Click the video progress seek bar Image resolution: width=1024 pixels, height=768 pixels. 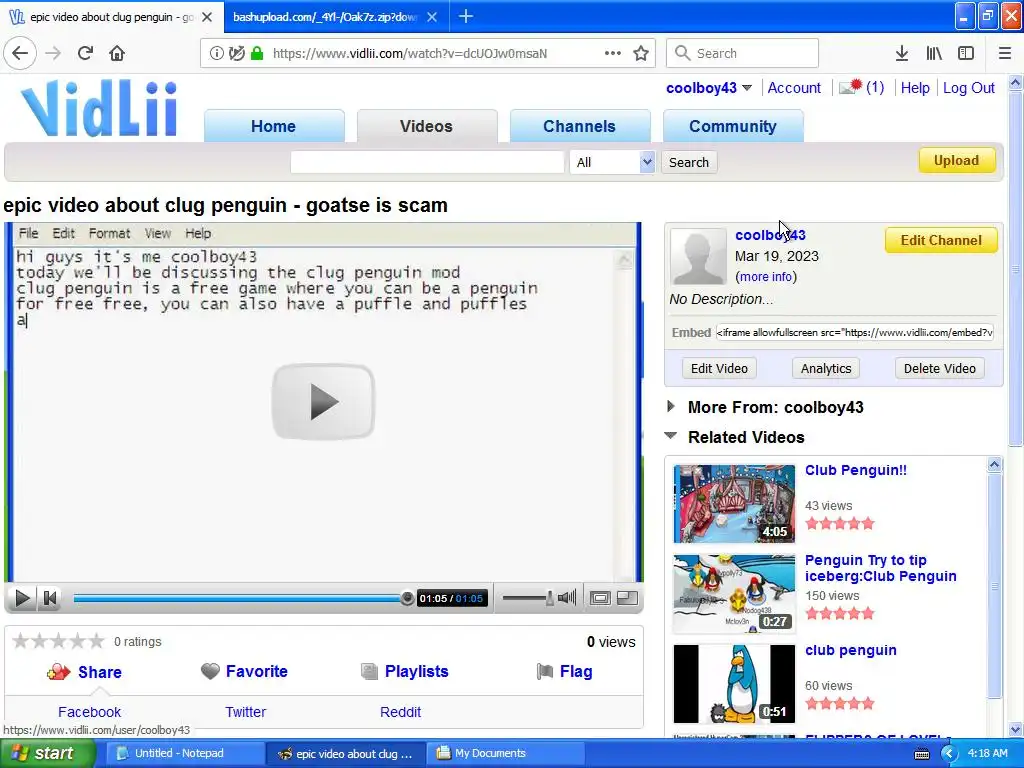point(242,598)
